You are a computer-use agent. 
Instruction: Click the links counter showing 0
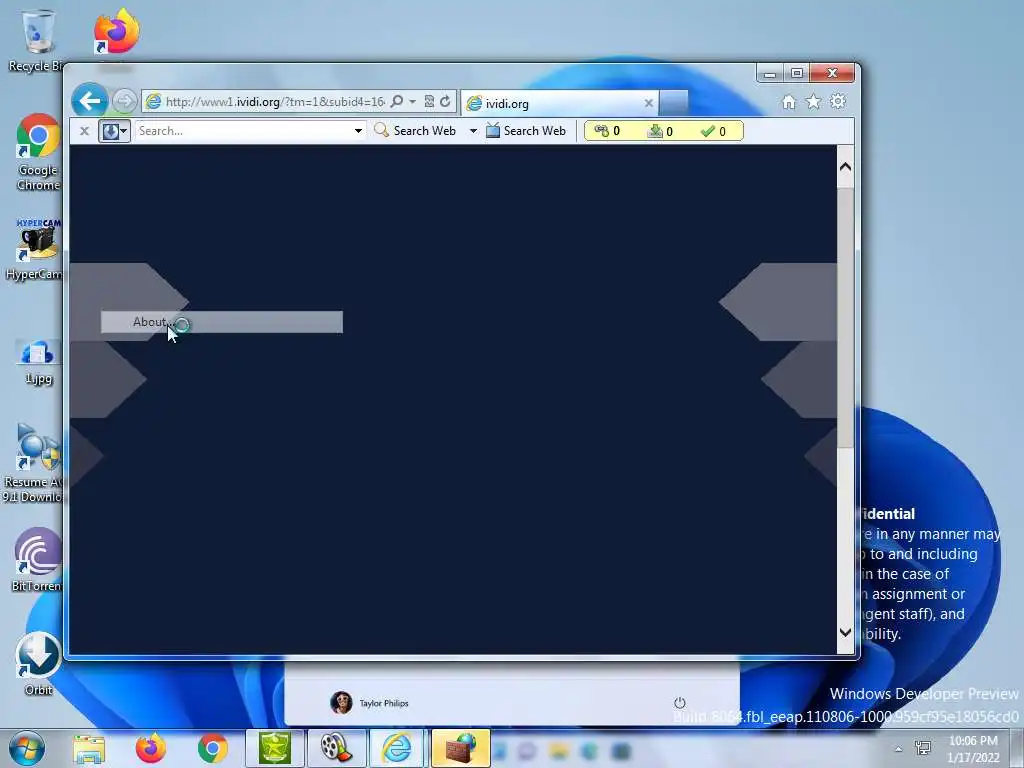pos(607,131)
